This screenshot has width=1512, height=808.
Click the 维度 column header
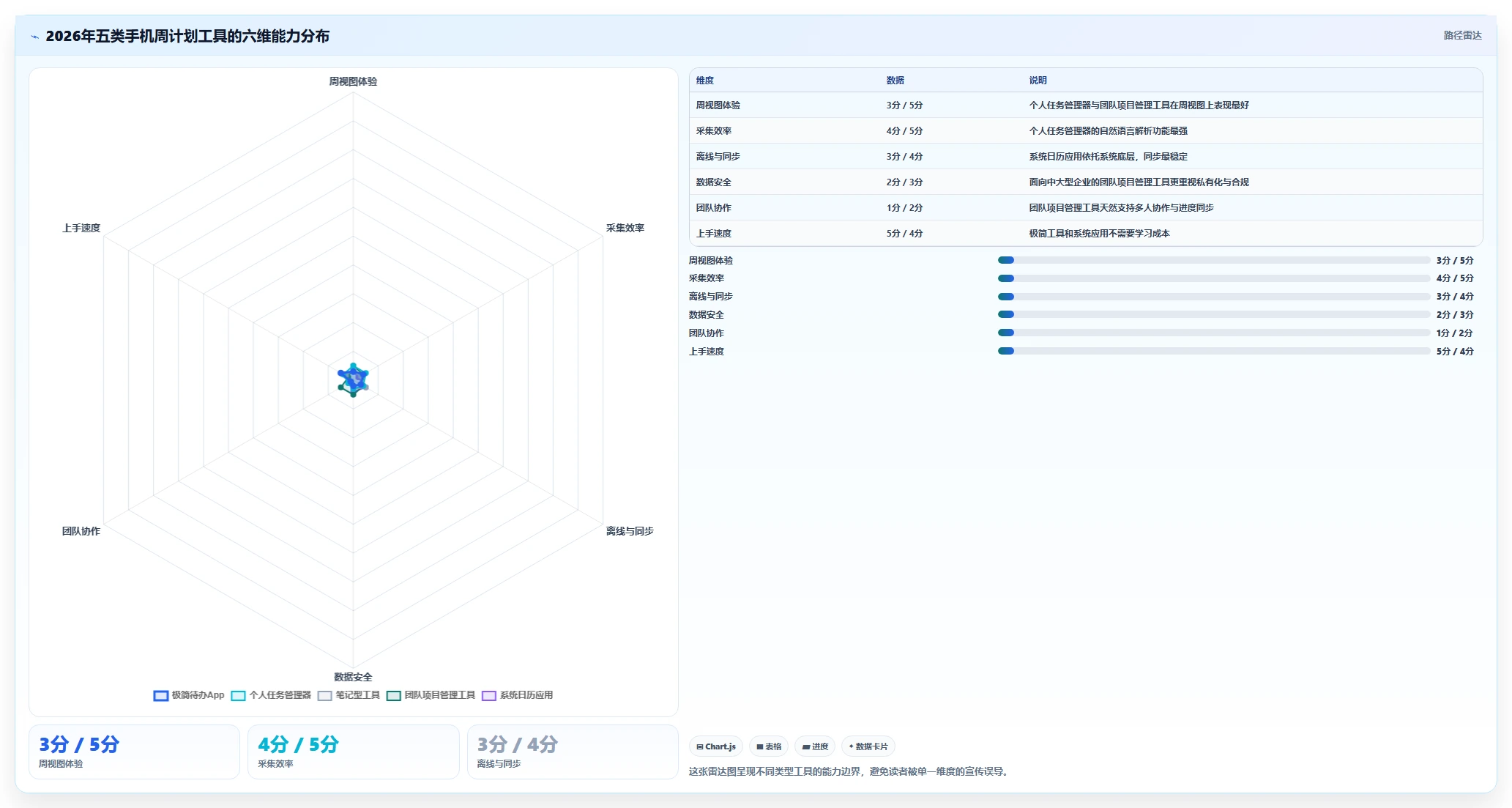click(x=704, y=81)
